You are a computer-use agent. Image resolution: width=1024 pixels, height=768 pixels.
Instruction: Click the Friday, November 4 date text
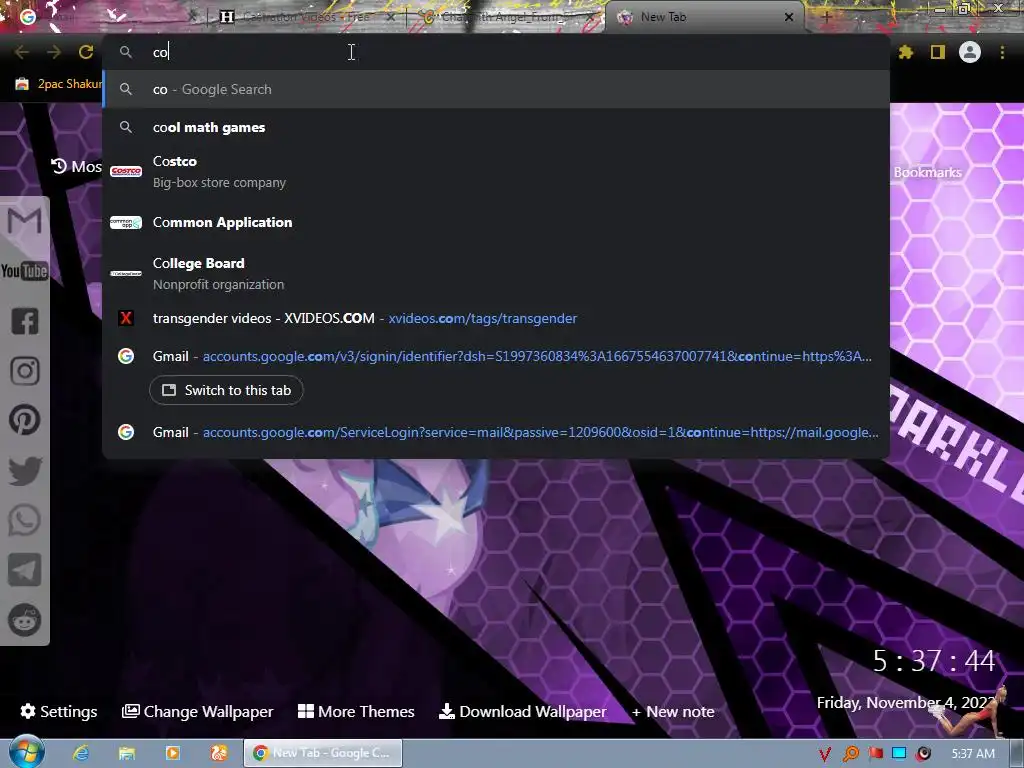[904, 703]
